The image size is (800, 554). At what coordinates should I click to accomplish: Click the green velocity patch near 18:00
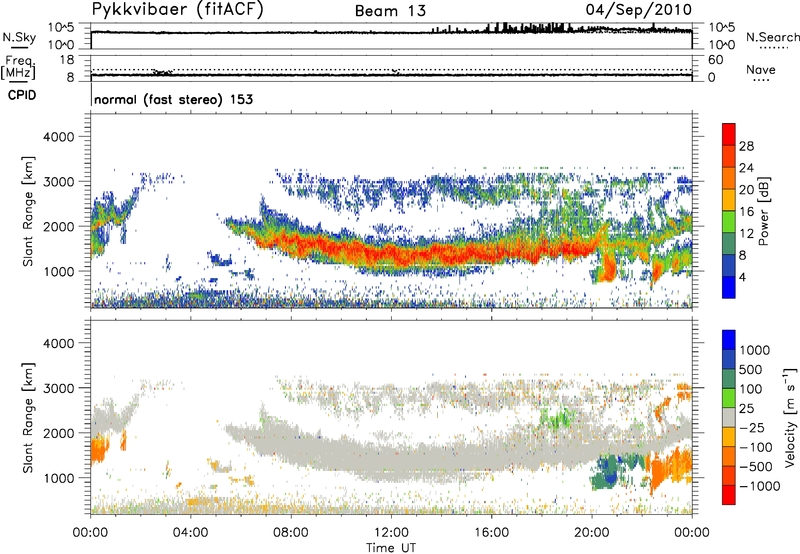tap(556, 419)
